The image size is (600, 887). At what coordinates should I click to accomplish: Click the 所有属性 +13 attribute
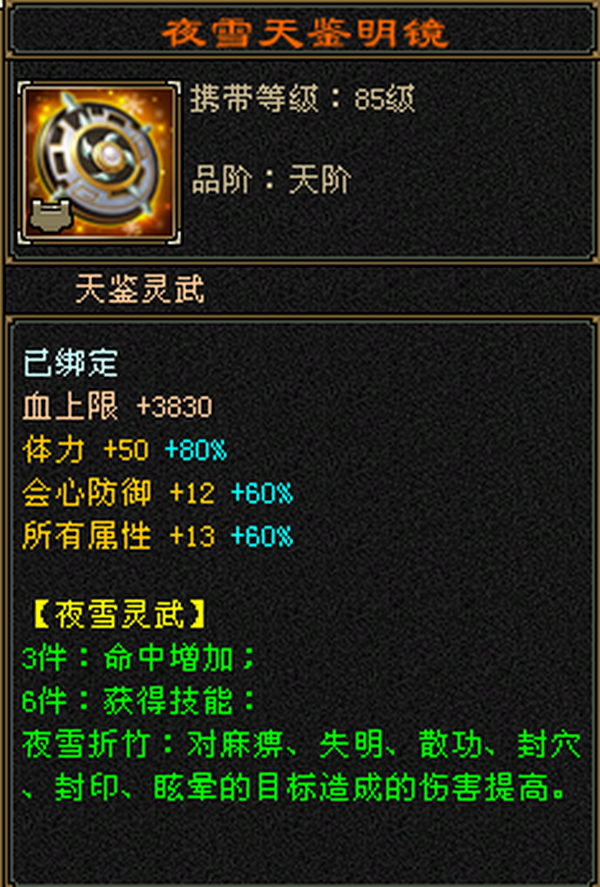pos(118,536)
